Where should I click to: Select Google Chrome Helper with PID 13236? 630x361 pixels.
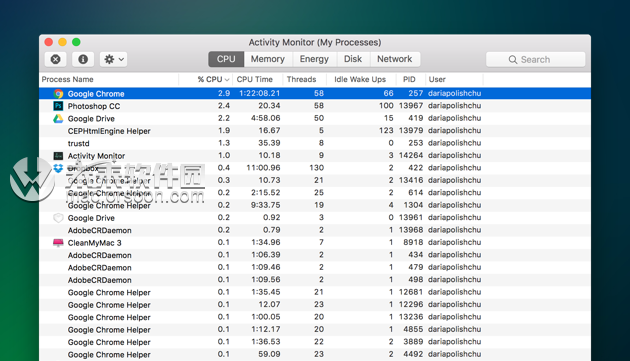(x=315, y=318)
